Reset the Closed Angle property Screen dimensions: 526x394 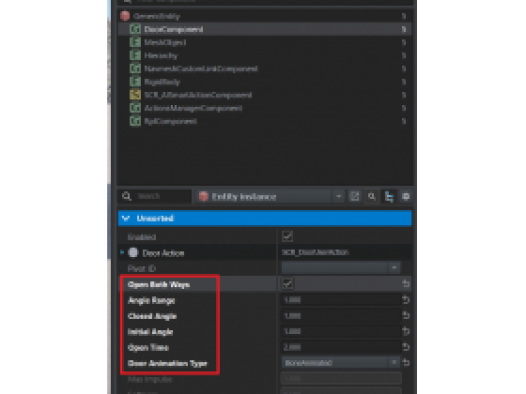[406, 316]
